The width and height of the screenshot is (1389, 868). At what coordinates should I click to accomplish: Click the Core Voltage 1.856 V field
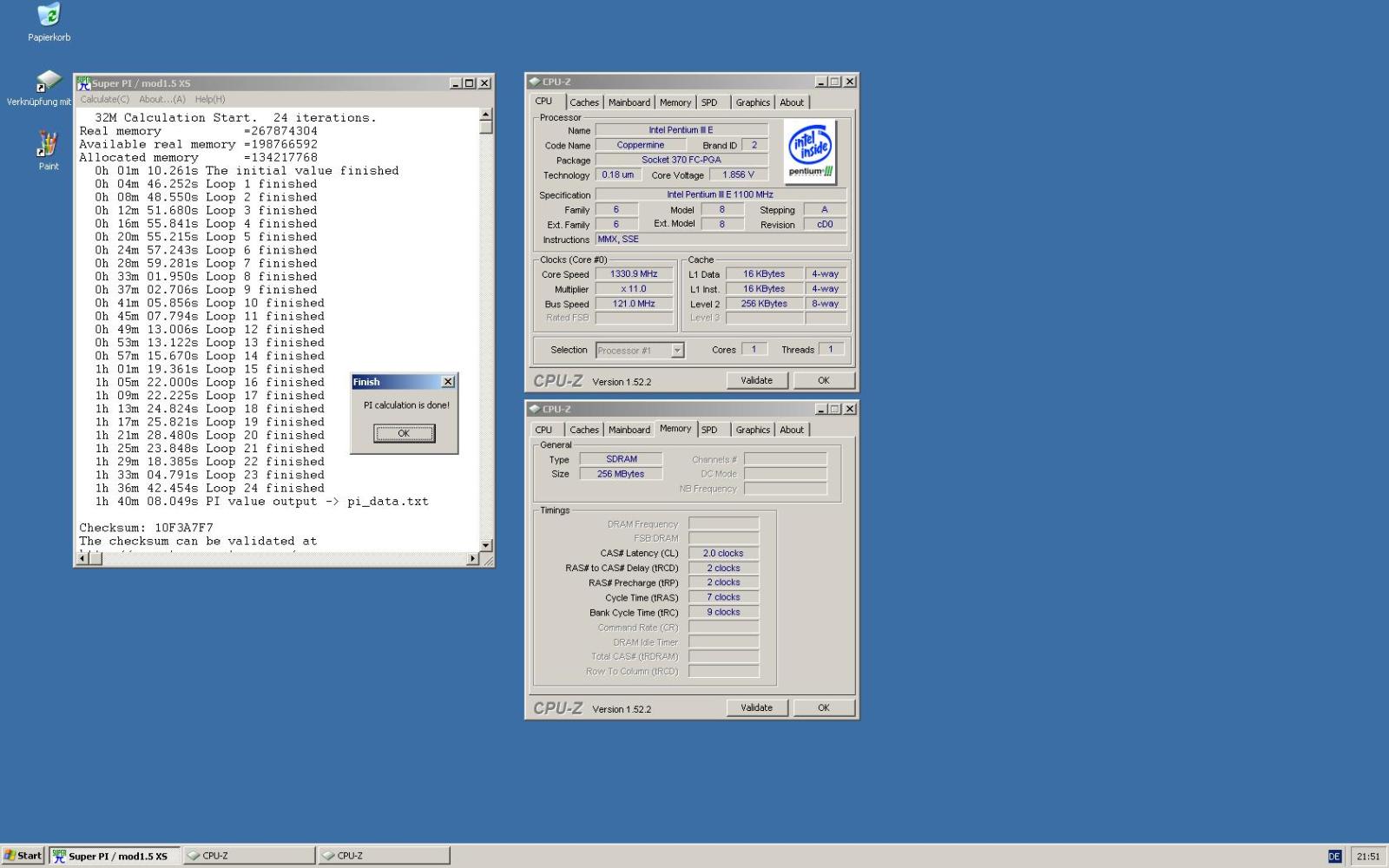pyautogui.click(x=739, y=174)
